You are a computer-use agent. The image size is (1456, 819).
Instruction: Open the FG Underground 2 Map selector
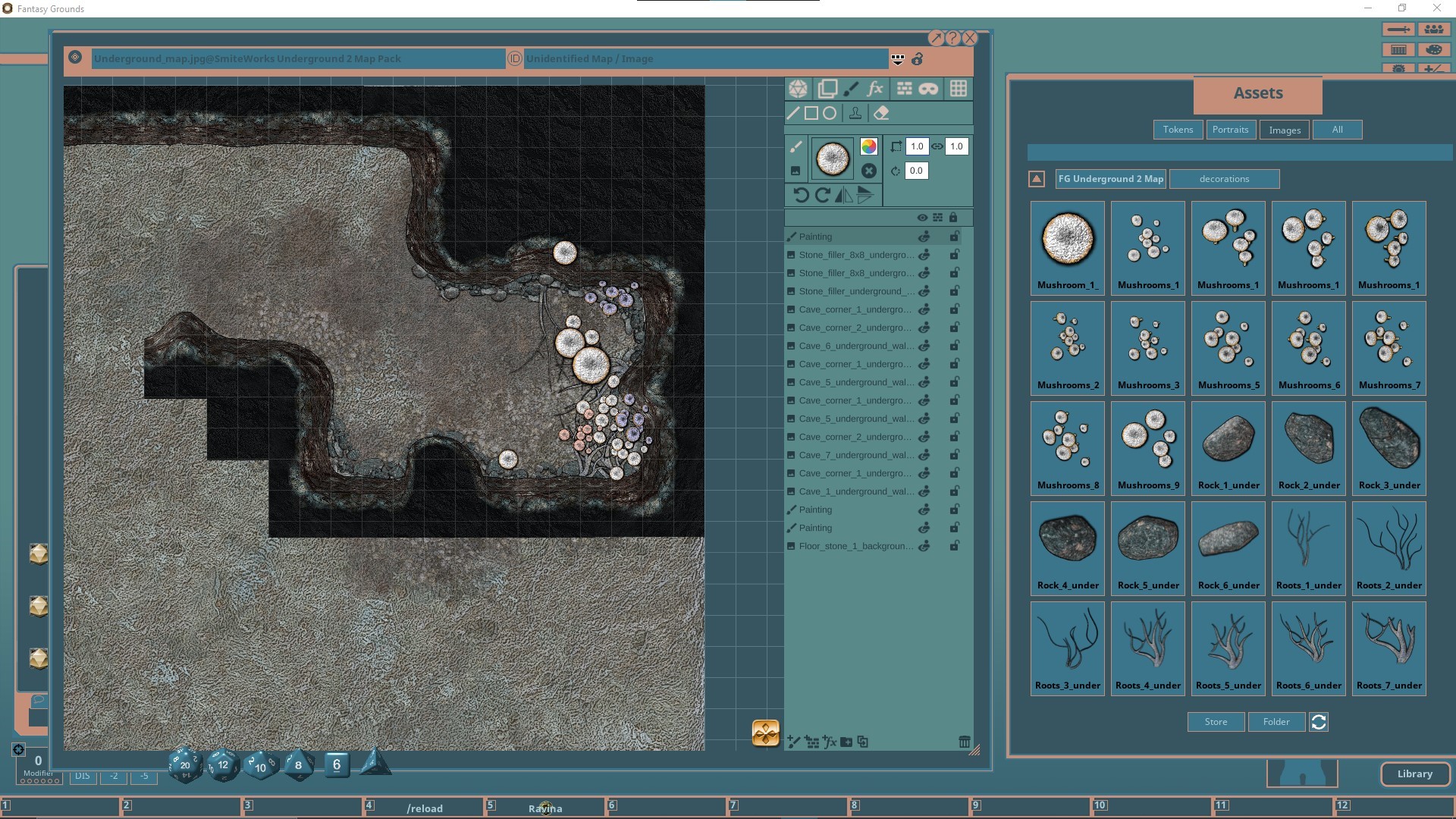click(x=1110, y=179)
